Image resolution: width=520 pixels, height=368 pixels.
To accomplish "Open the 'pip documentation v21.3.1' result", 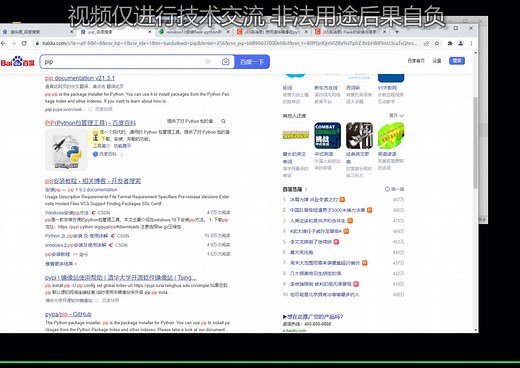I will 80,78.
